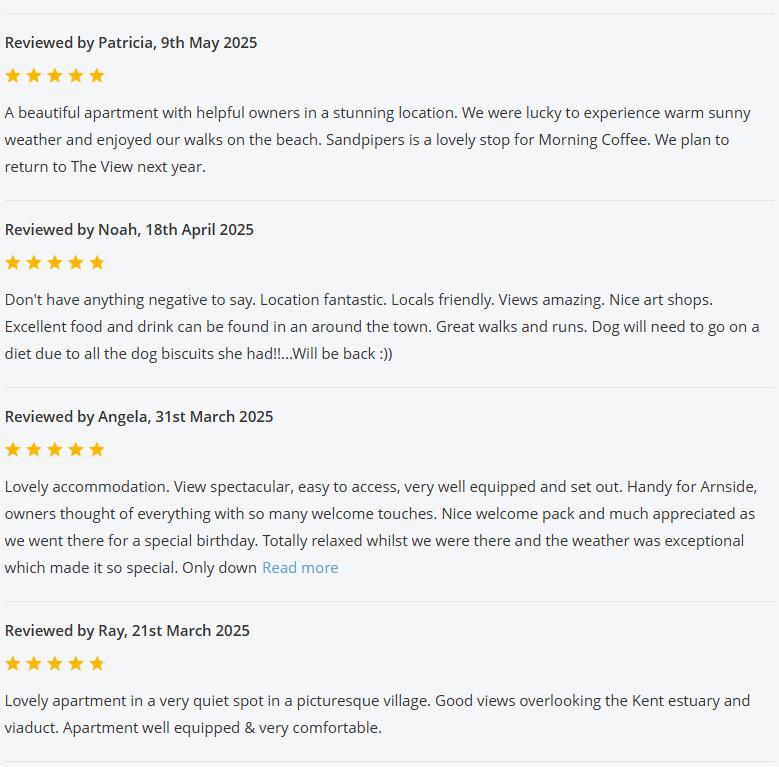The image size is (779, 767).
Task: Click the fourth star in Ray's review
Action: click(x=76, y=664)
